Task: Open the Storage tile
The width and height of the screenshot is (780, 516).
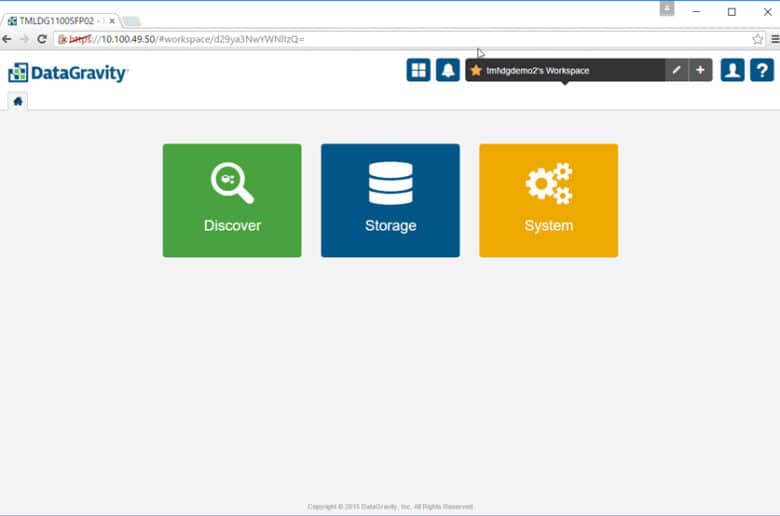Action: [x=390, y=201]
